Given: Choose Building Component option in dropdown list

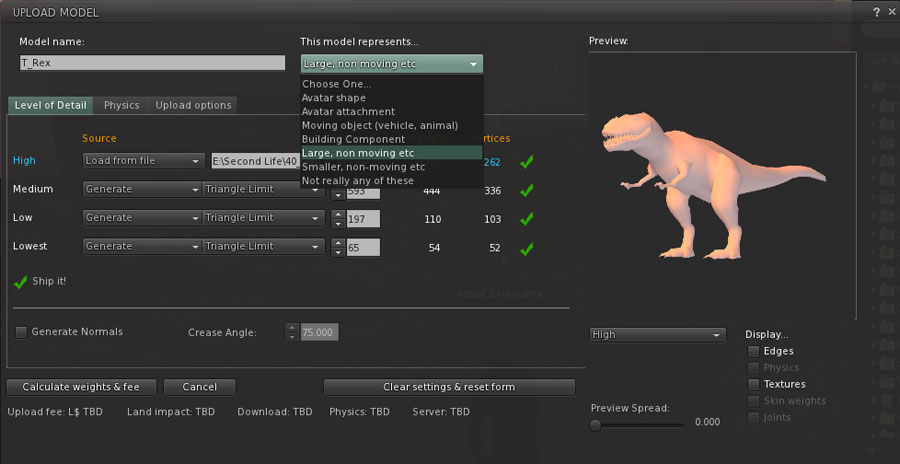Looking at the screenshot, I should pyautogui.click(x=354, y=139).
